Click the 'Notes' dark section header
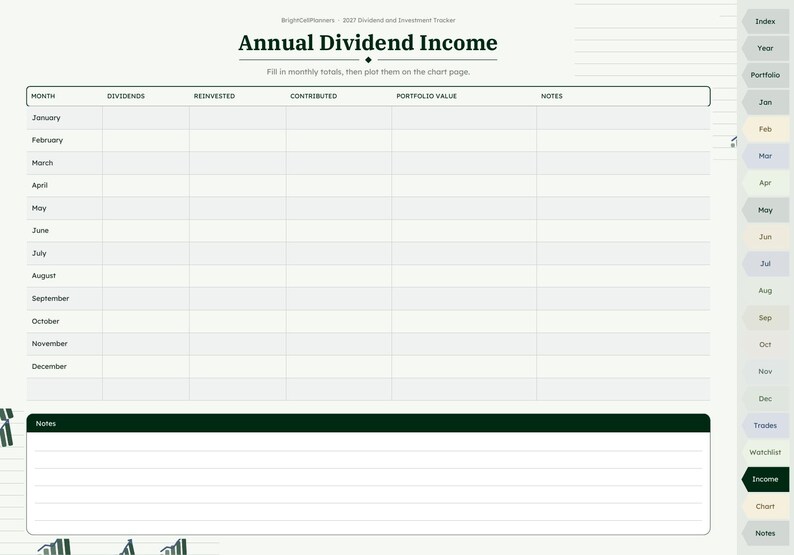Screen dimensions: 794x555 (x=368, y=423)
